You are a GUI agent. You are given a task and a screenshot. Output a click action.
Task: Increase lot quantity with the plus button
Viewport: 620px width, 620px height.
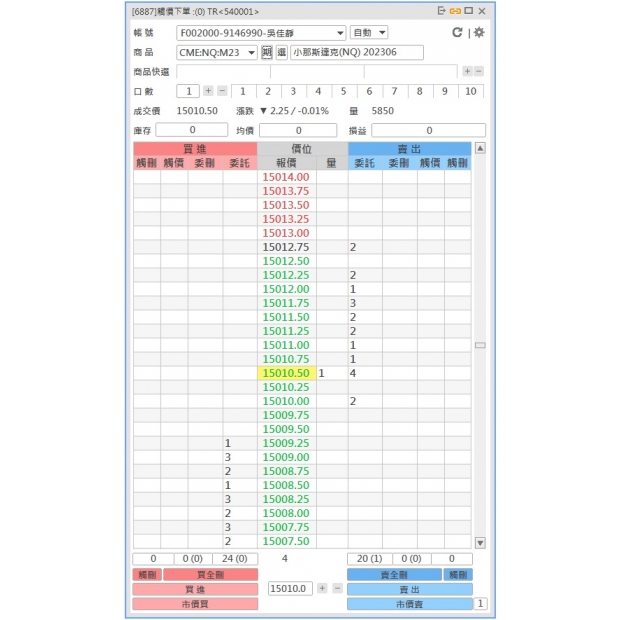208,91
